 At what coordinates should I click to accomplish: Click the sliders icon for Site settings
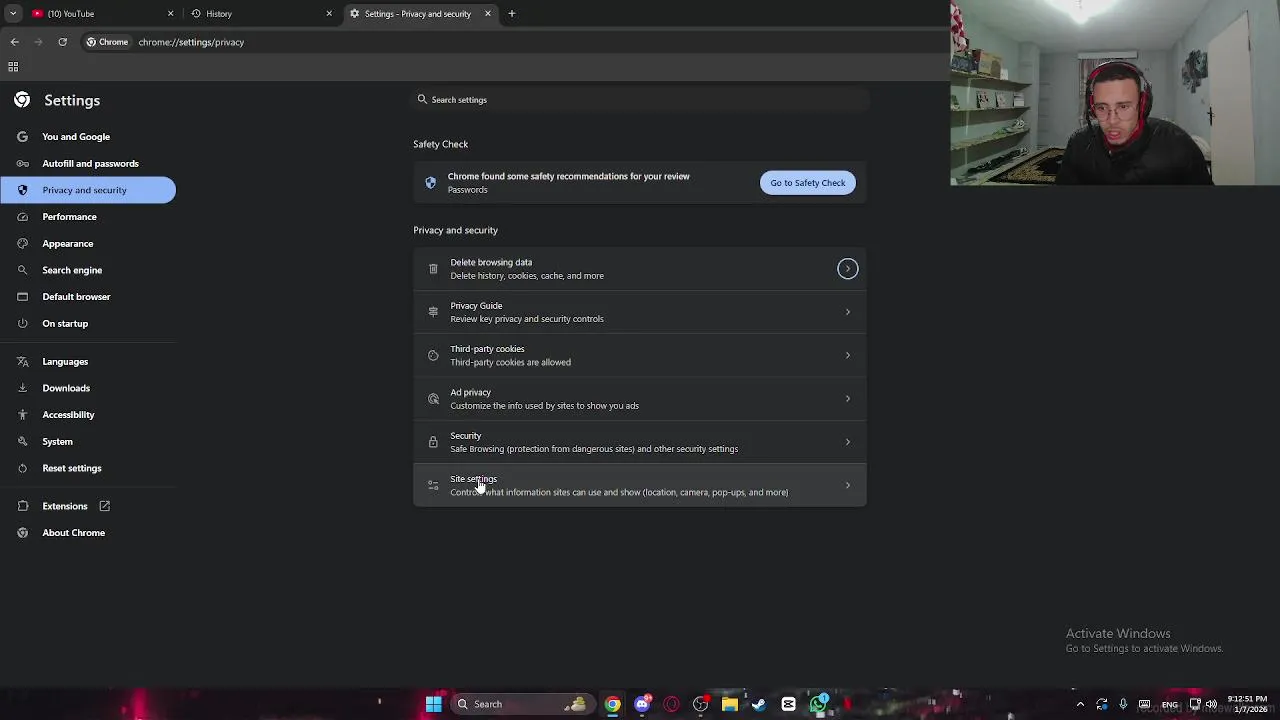[x=433, y=485]
